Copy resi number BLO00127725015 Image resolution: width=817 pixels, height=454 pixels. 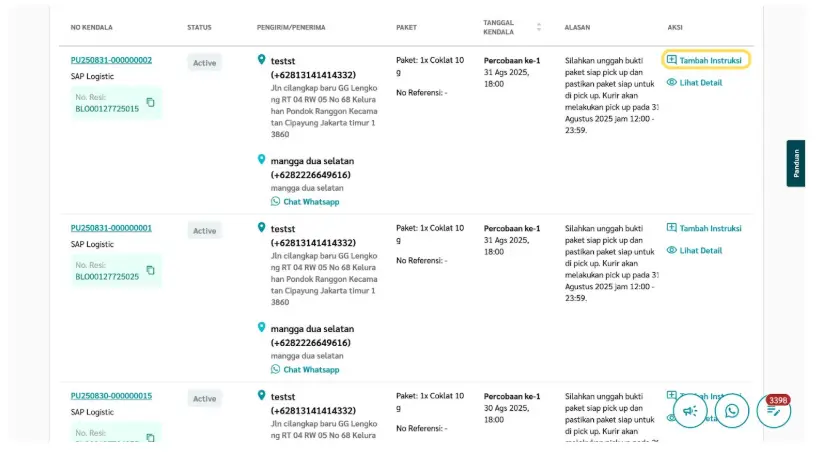[151, 102]
